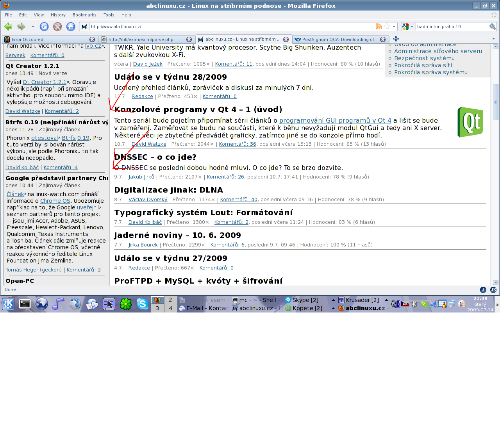Go back with the green back arrow
500x438 pixels.
8,27
